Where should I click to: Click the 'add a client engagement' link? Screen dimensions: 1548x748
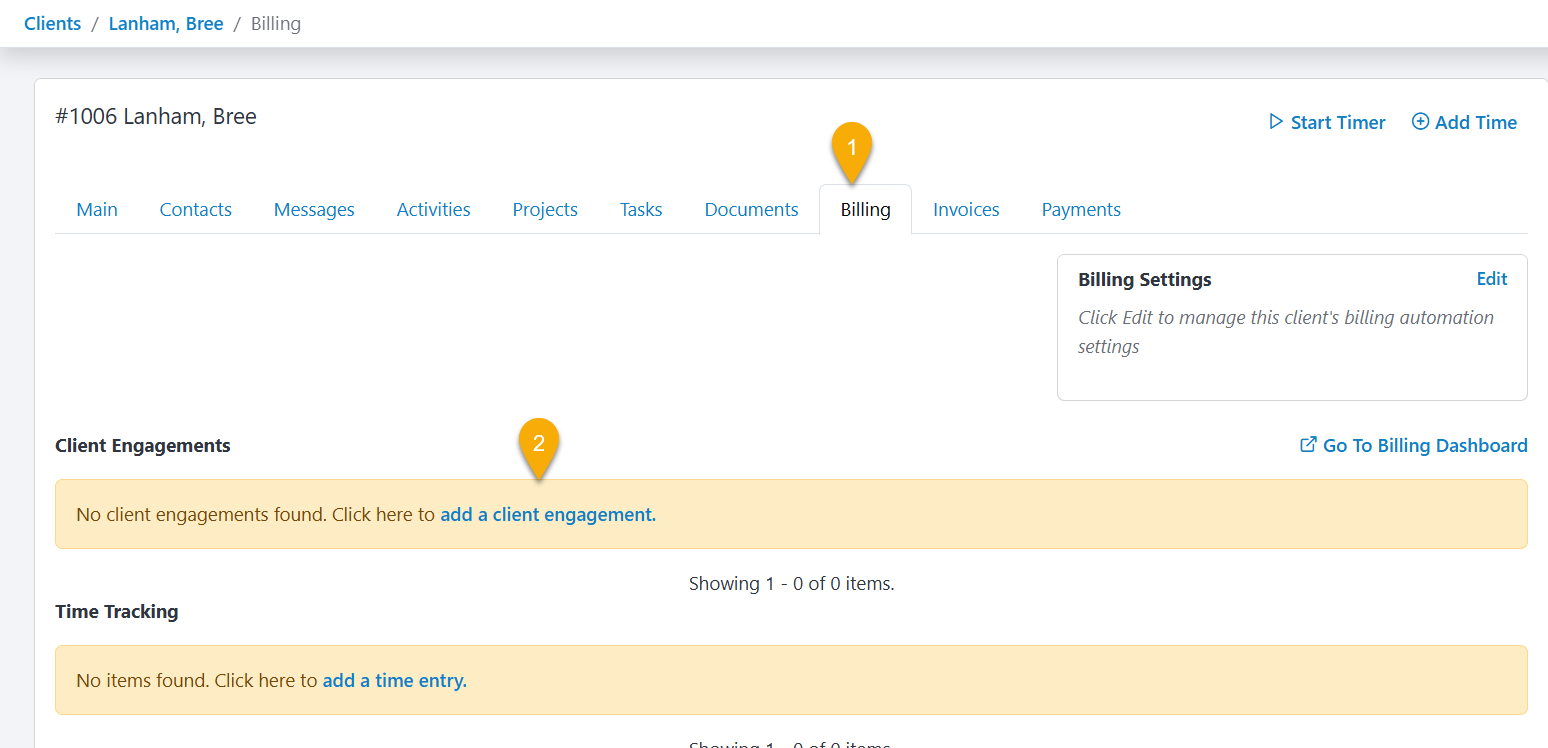548,515
